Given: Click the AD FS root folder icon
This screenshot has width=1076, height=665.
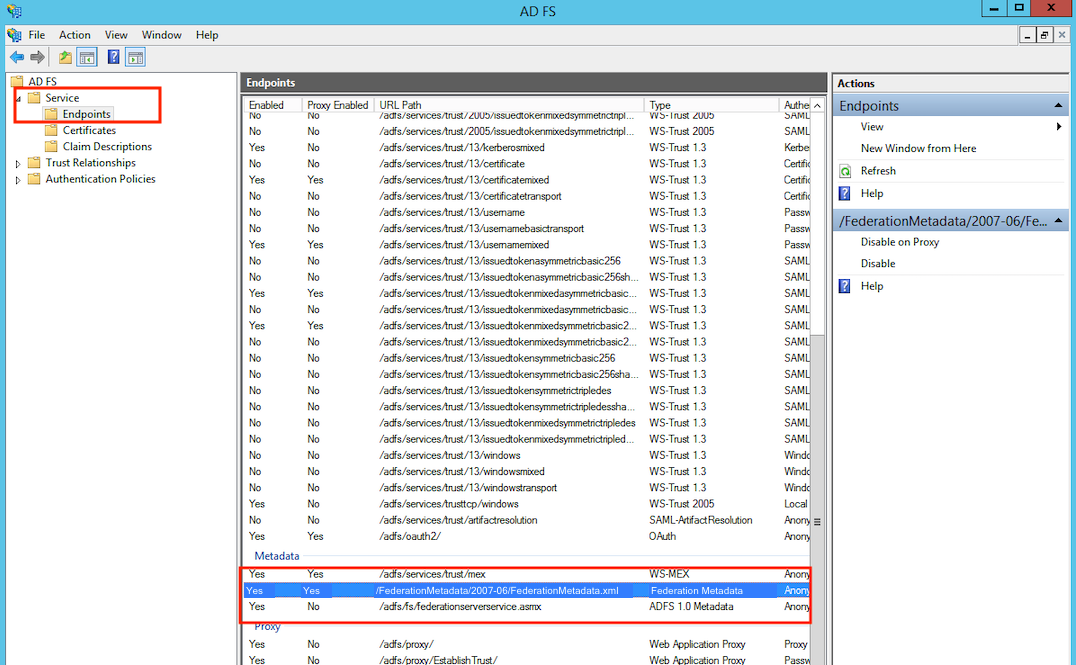Looking at the screenshot, I should click(x=17, y=81).
